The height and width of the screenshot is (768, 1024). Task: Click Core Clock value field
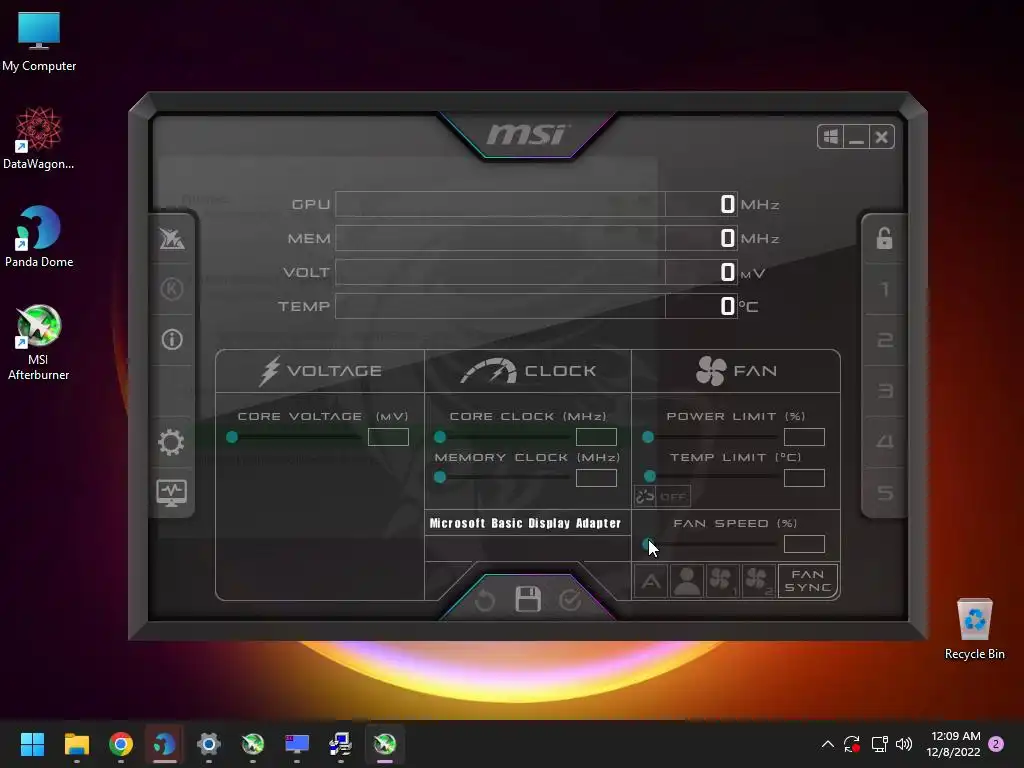tap(596, 437)
